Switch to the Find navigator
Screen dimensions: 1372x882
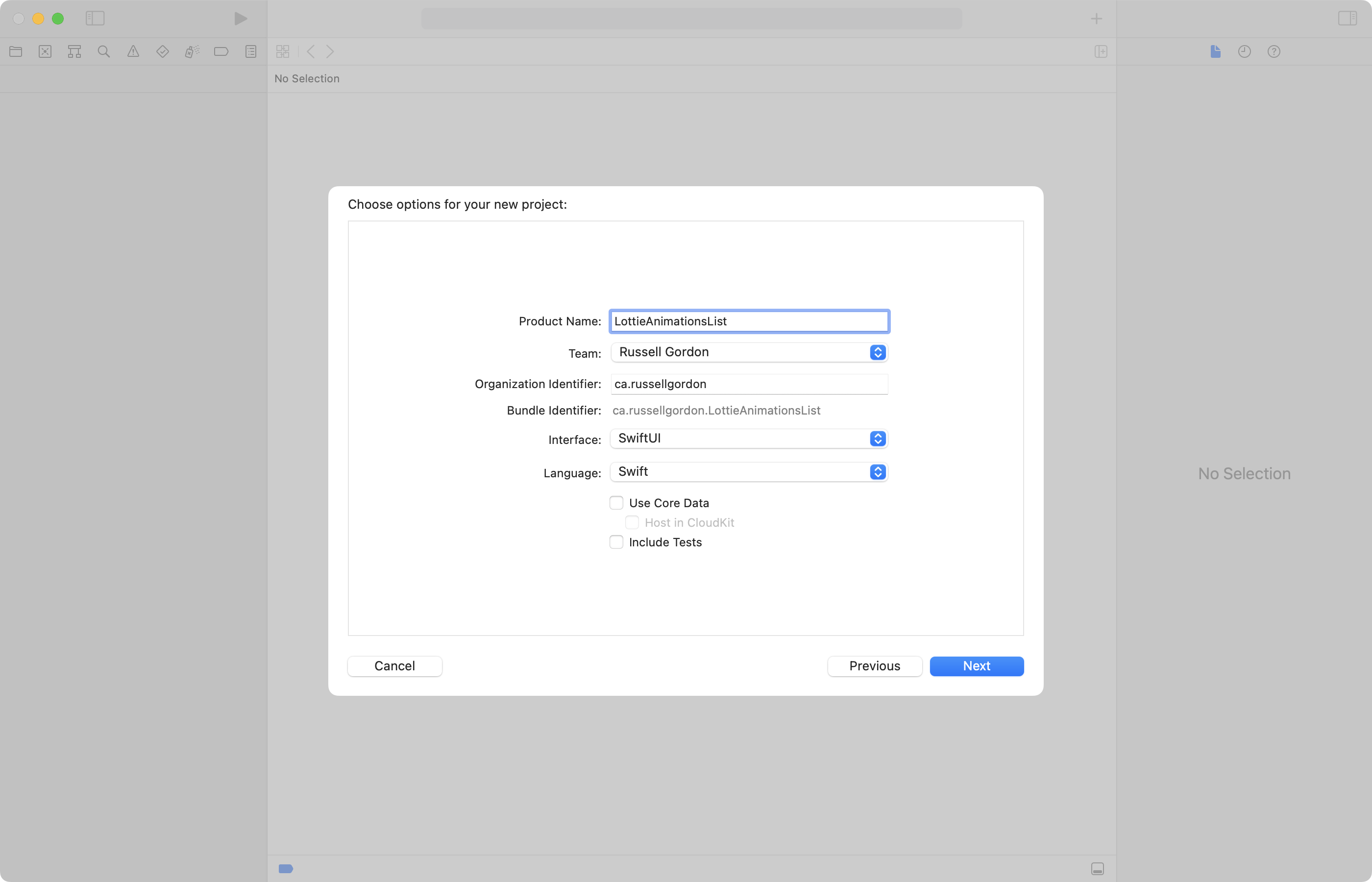pyautogui.click(x=104, y=51)
